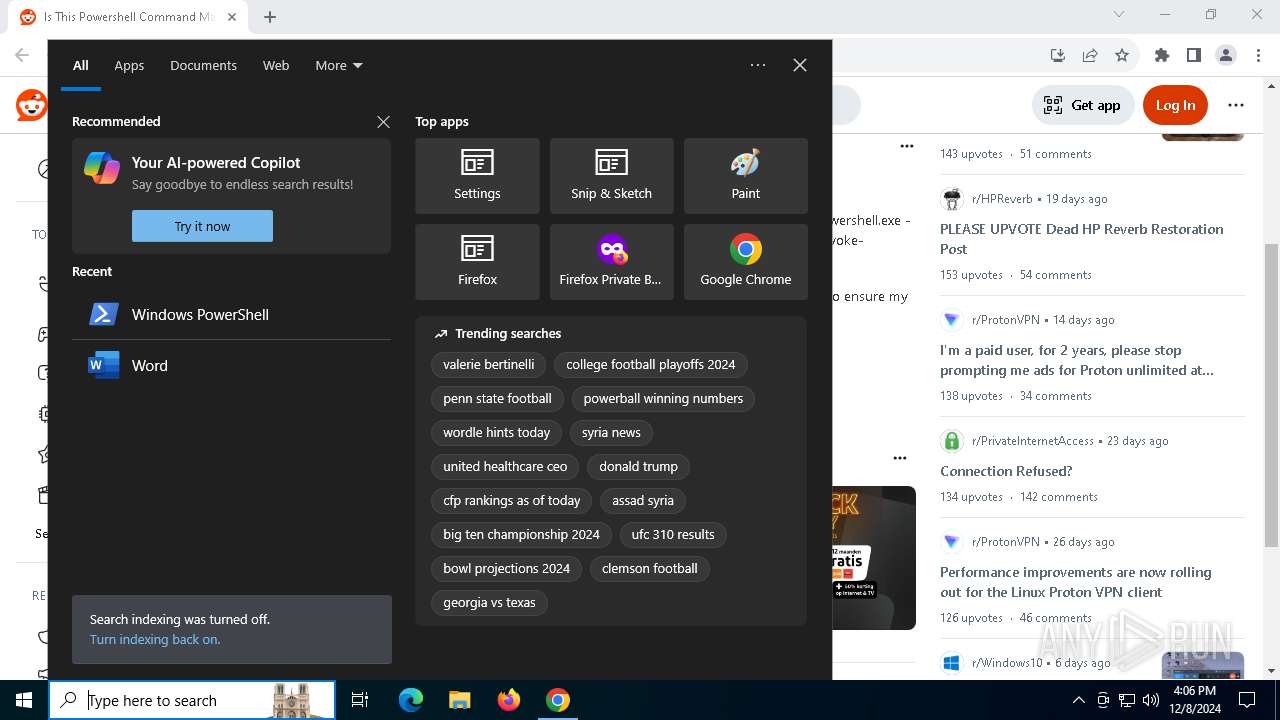Image resolution: width=1280 pixels, height=720 pixels.
Task: Search trending 'assad syria'
Action: coord(643,501)
